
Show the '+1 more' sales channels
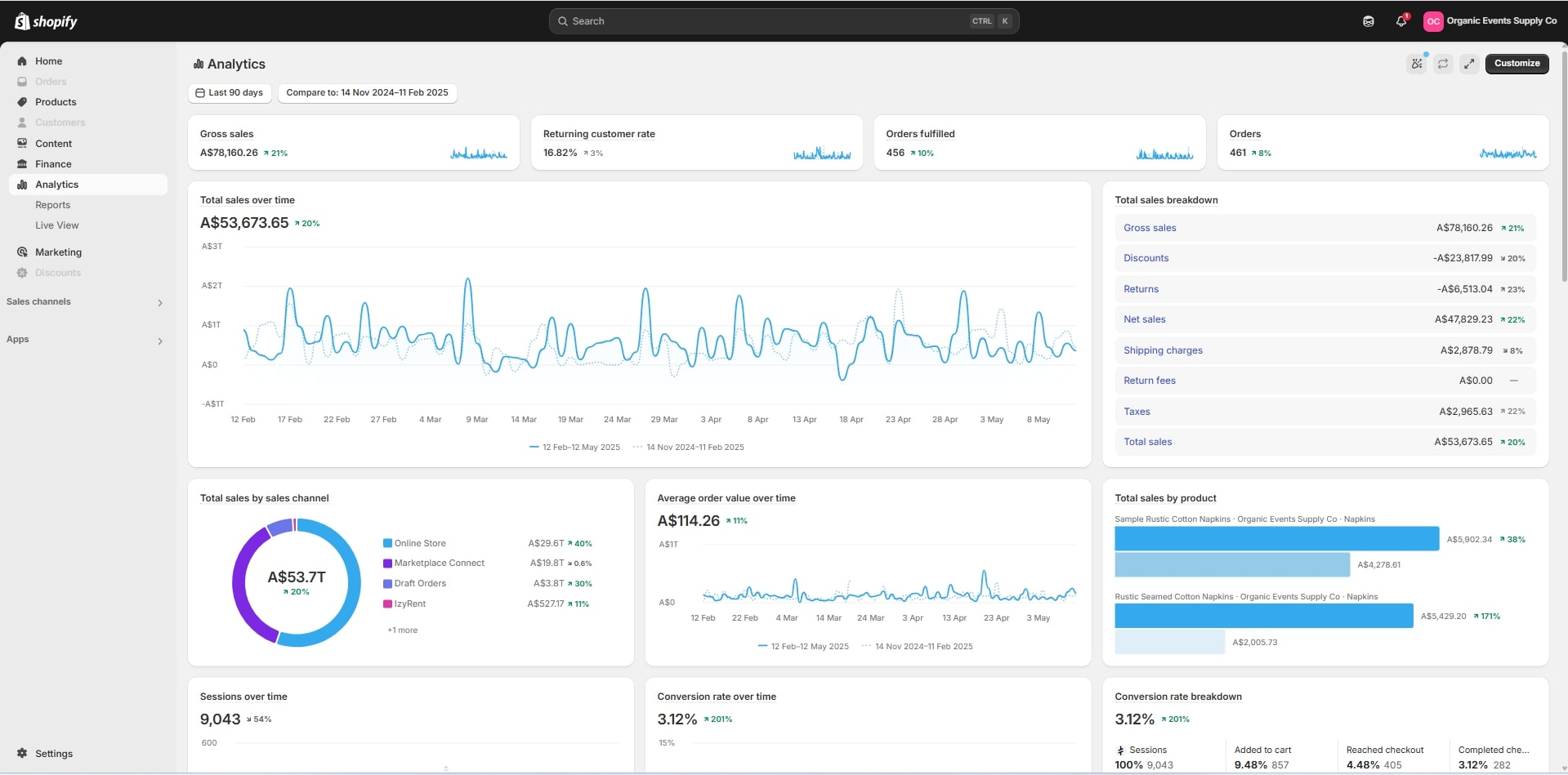pos(402,630)
